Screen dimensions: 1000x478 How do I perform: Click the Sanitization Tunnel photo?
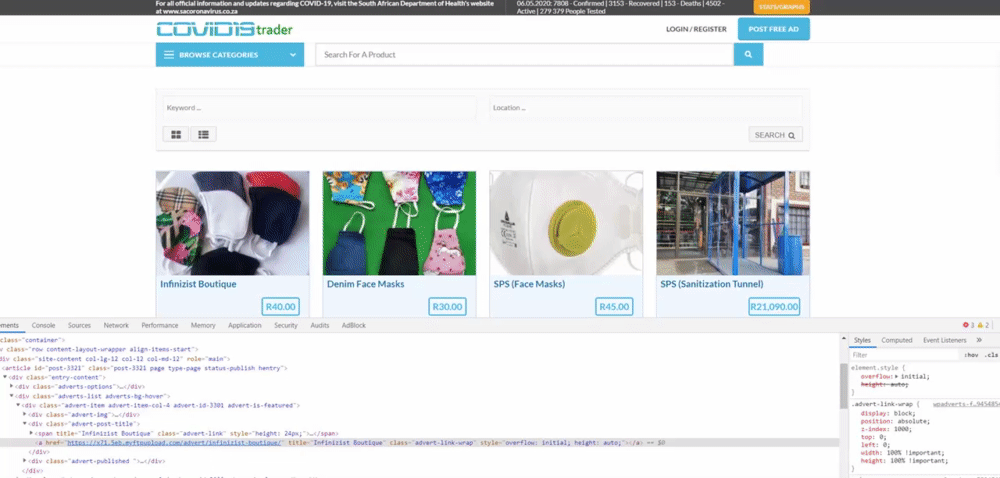coord(733,223)
